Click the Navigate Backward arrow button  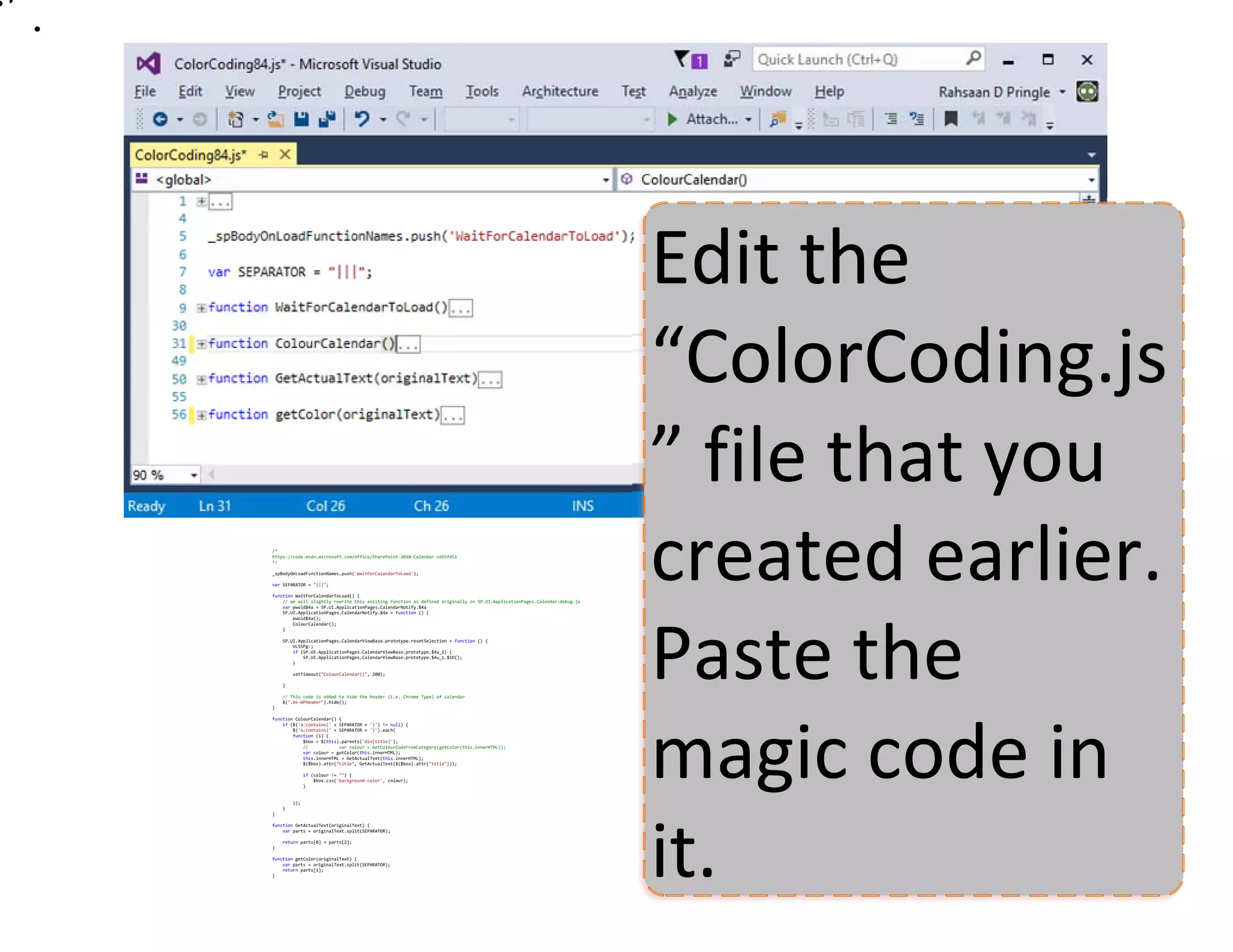tap(160, 119)
